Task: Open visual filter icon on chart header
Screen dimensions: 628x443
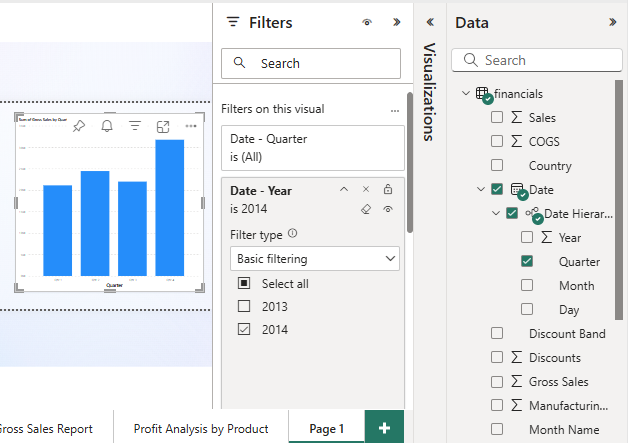Action: (x=135, y=126)
